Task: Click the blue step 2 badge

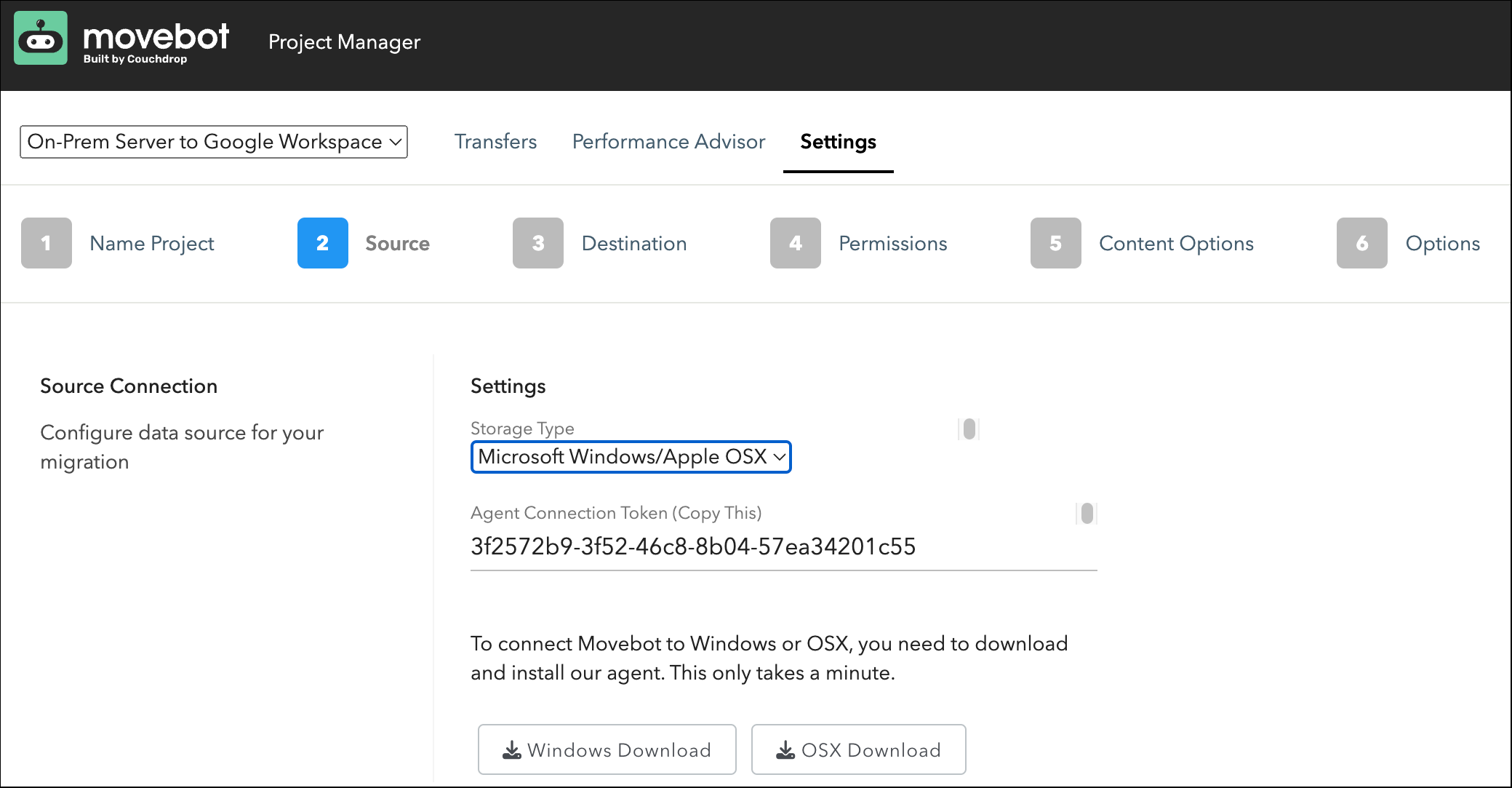Action: (322, 243)
